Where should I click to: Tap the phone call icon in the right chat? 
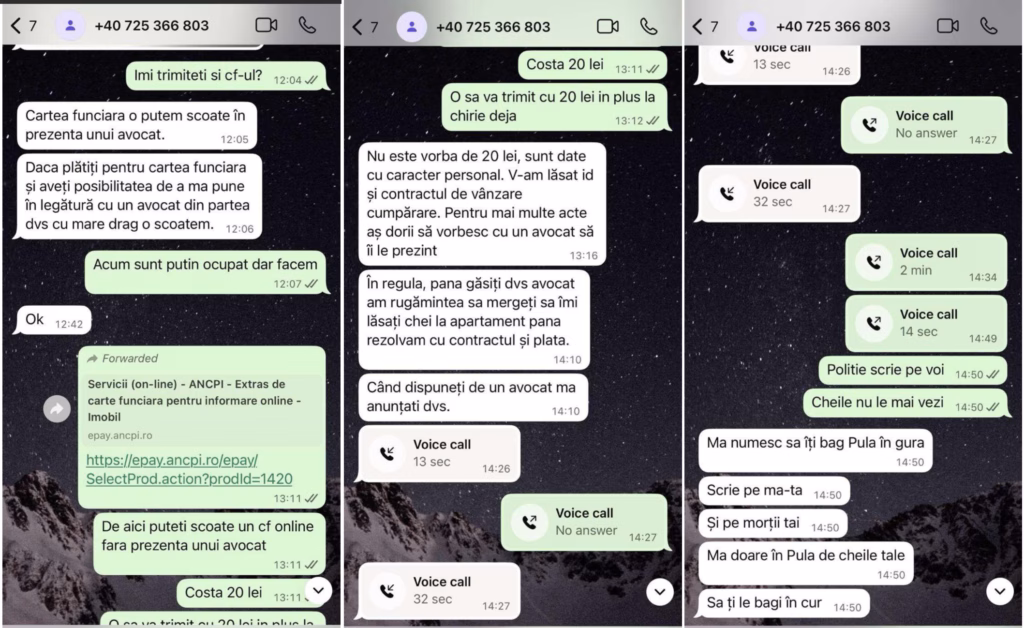pyautogui.click(x=989, y=25)
